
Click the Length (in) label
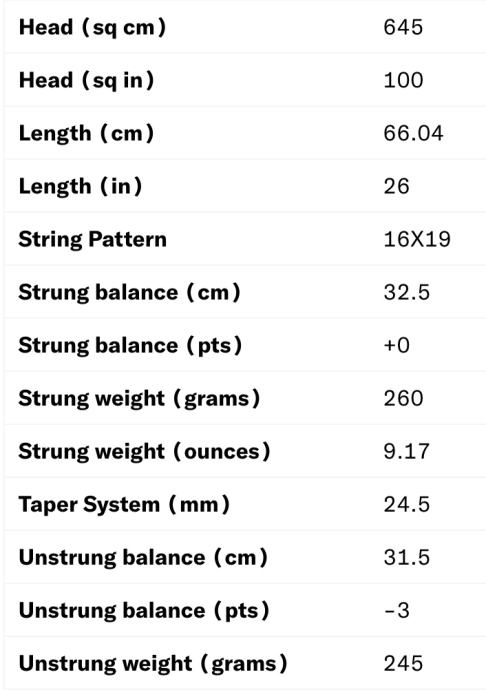(x=81, y=187)
